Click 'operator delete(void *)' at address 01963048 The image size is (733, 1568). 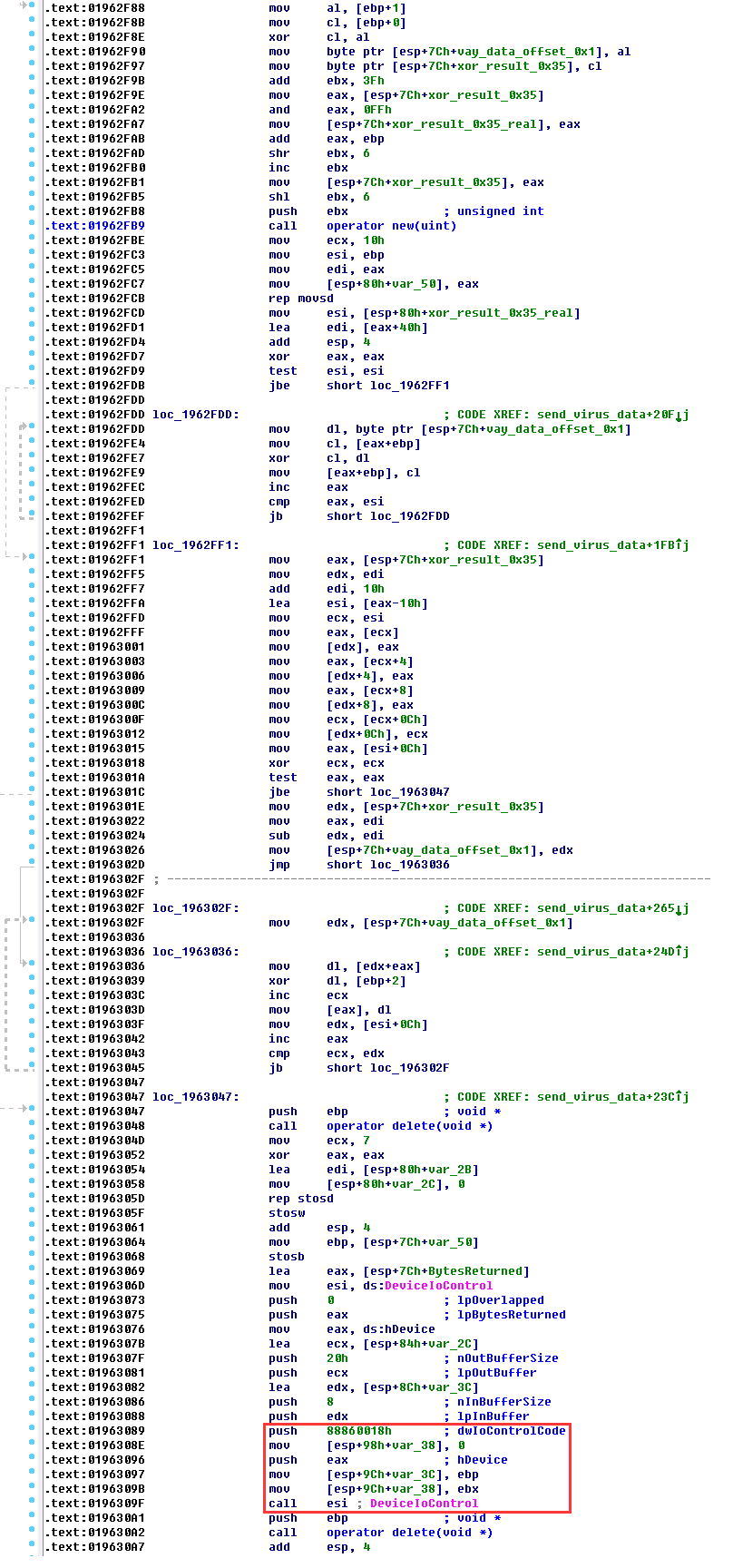point(410,1126)
